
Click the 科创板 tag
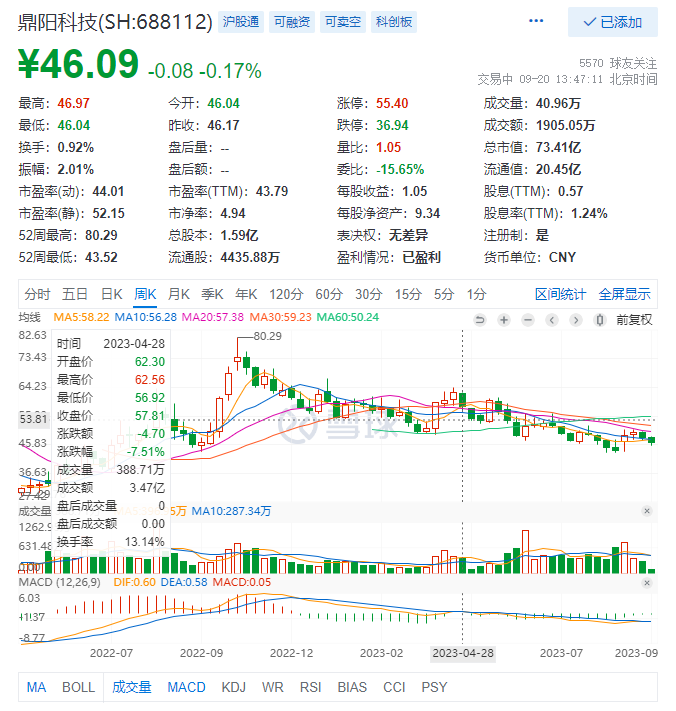(x=394, y=21)
